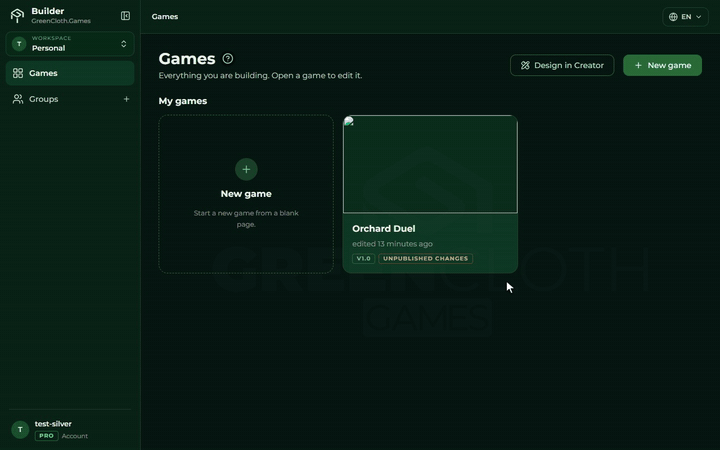Click the Design in Creator tools icon
Image resolution: width=720 pixels, height=450 pixels.
pyautogui.click(x=525, y=65)
